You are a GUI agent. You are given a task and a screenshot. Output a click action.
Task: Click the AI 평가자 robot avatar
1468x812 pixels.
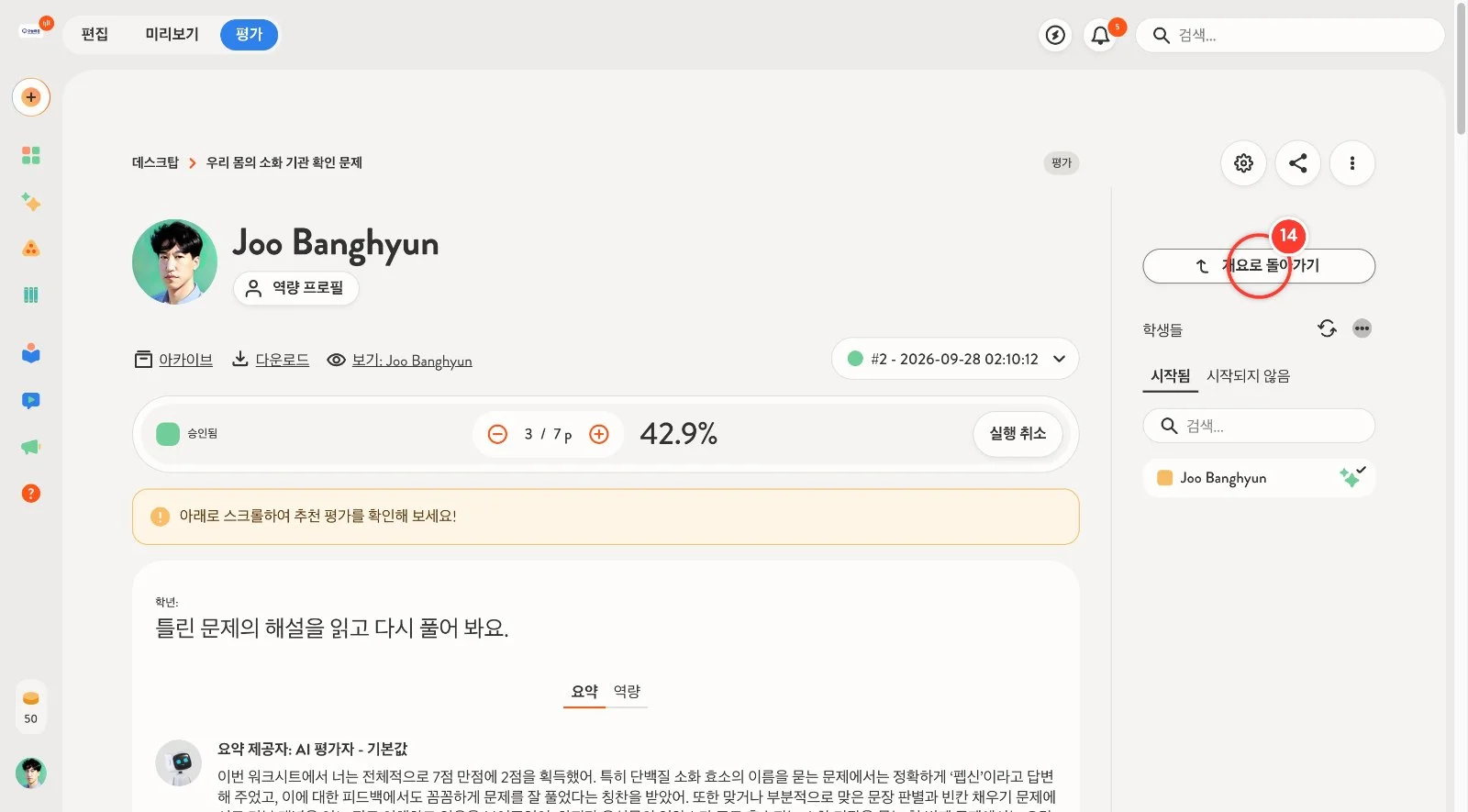(x=179, y=763)
